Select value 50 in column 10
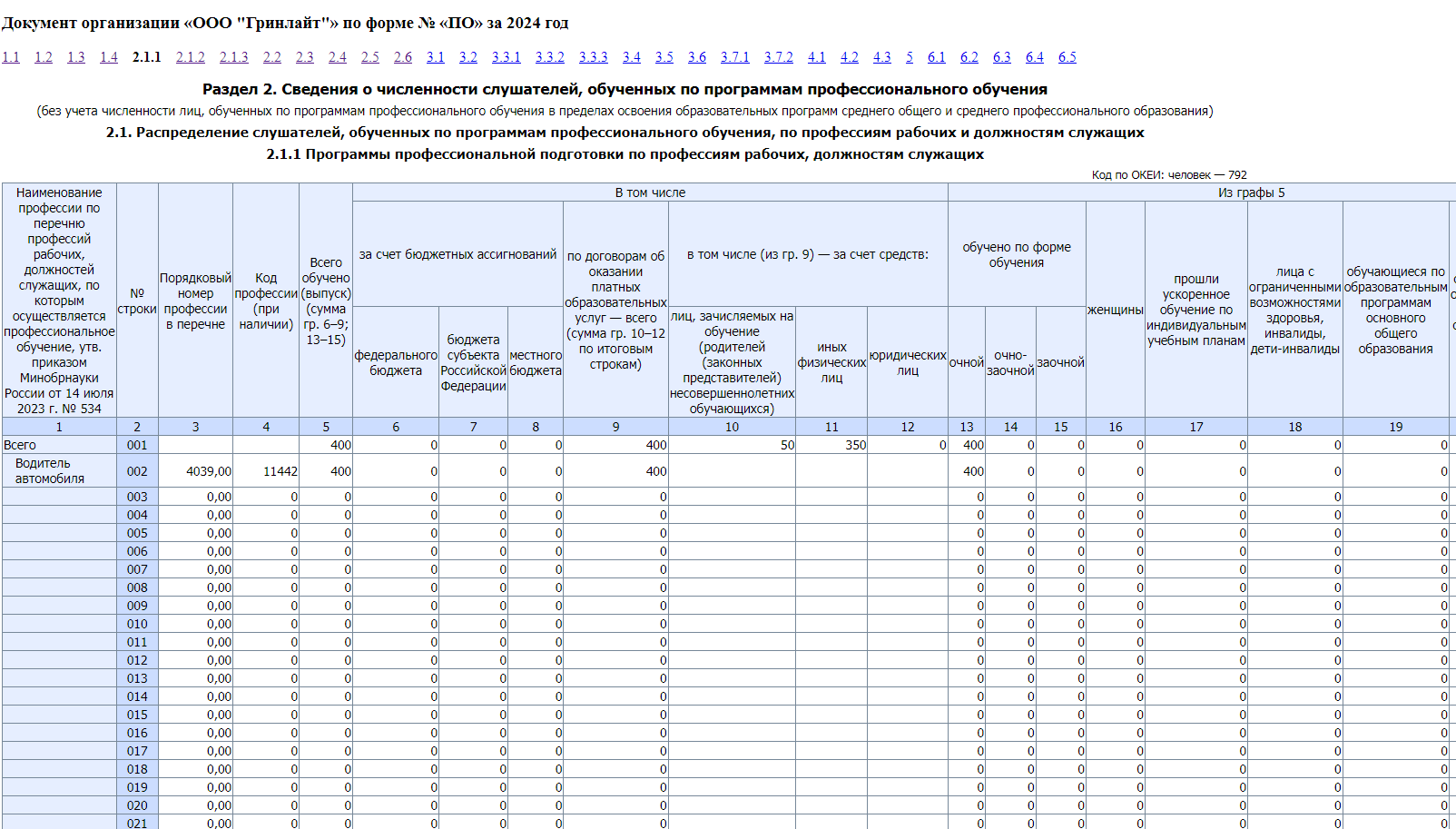The height and width of the screenshot is (829, 1456). pyautogui.click(x=732, y=445)
